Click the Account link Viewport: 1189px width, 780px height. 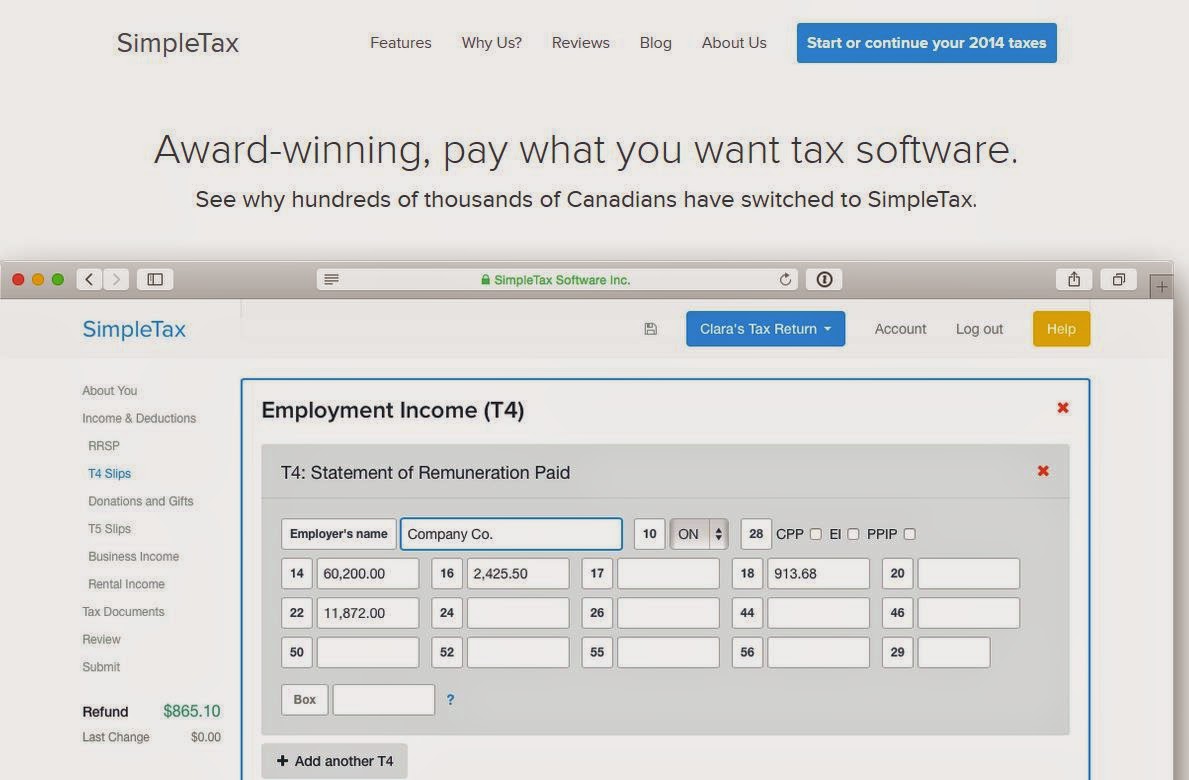tap(900, 329)
